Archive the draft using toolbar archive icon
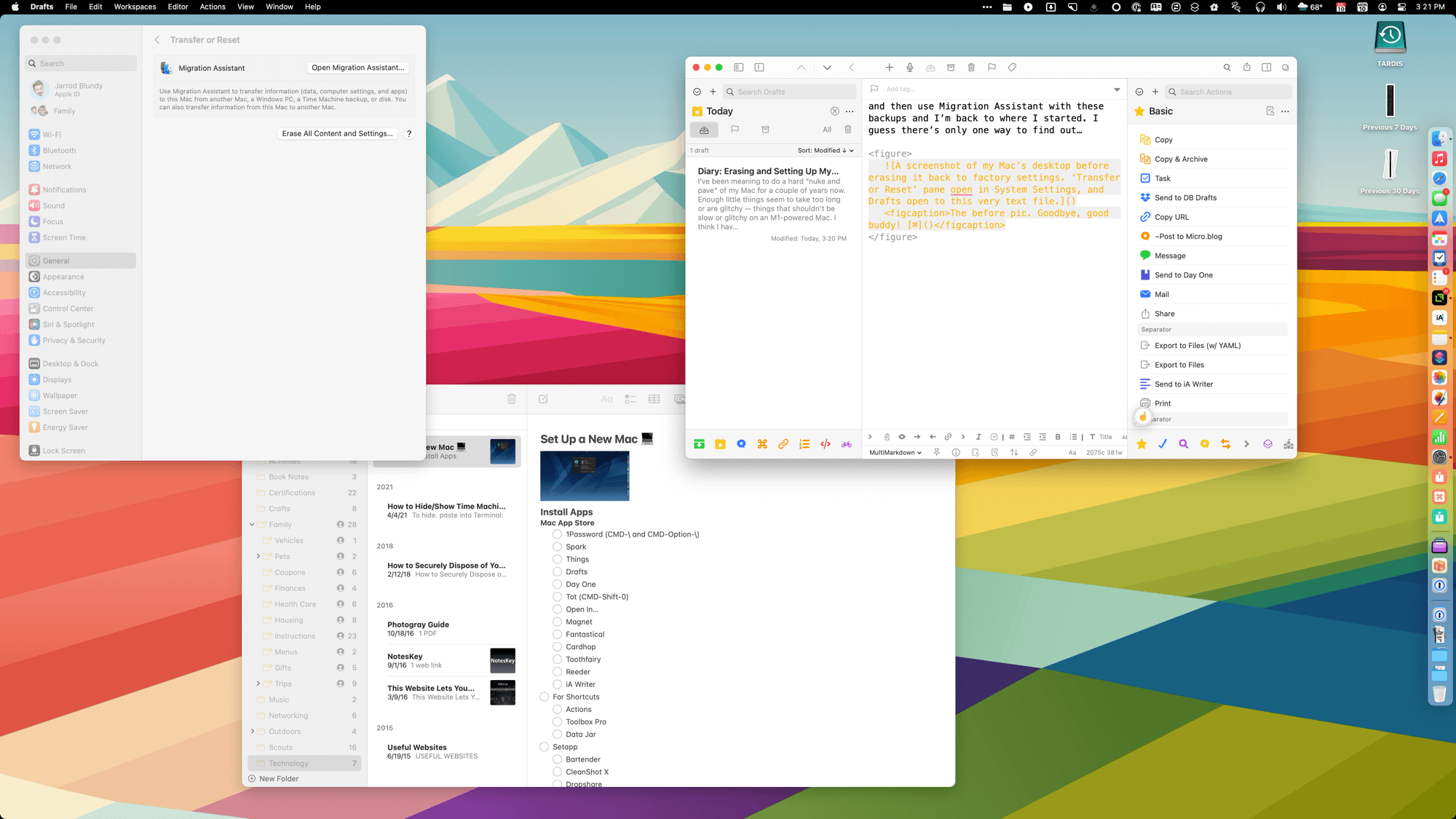The image size is (1456, 819). click(951, 67)
